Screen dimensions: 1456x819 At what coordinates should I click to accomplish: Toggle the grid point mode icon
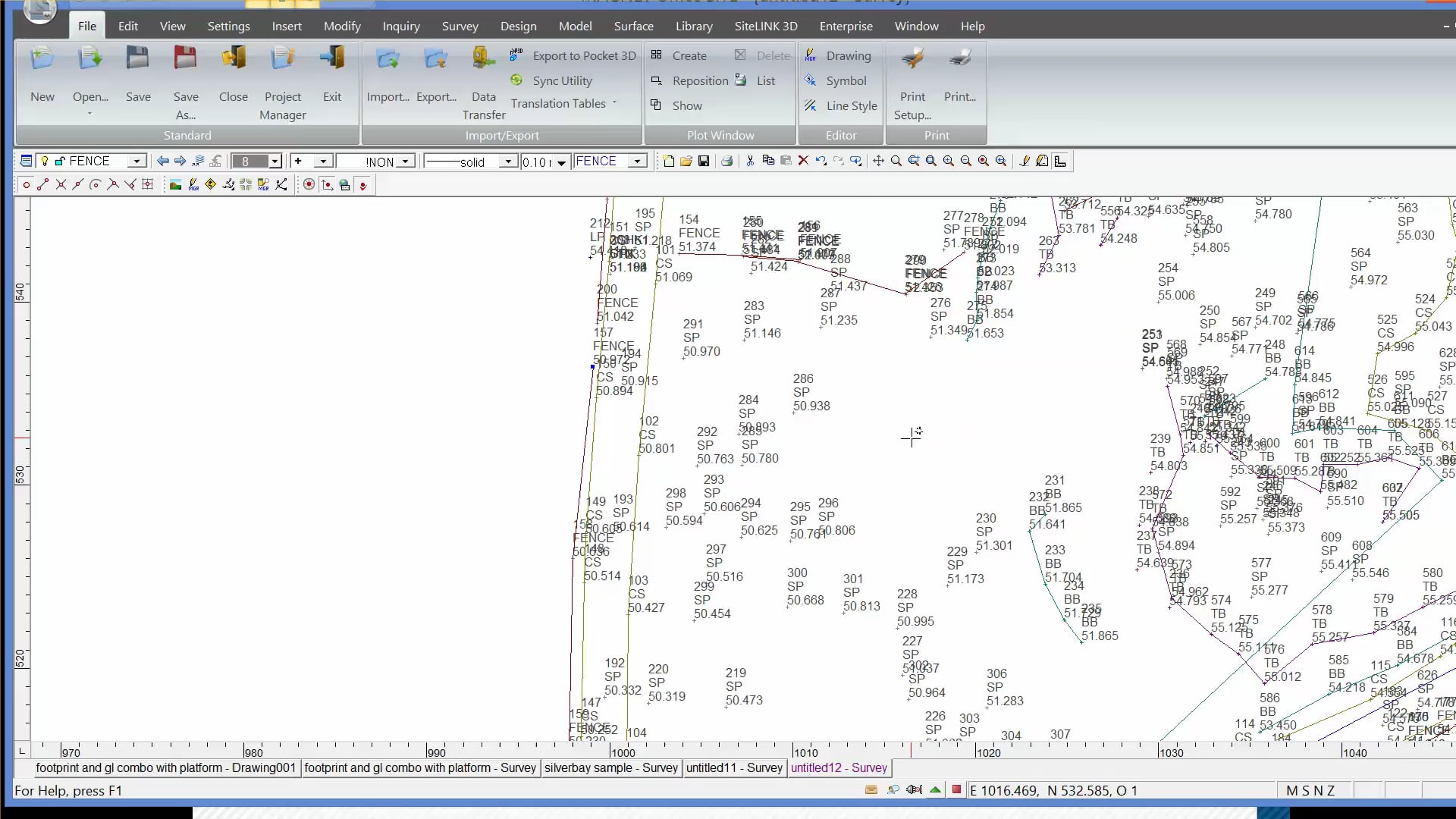148,184
